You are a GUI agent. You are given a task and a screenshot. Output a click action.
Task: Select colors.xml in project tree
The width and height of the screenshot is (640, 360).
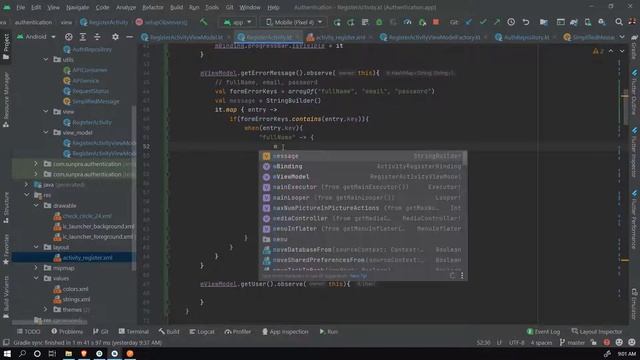pyautogui.click(x=71, y=289)
